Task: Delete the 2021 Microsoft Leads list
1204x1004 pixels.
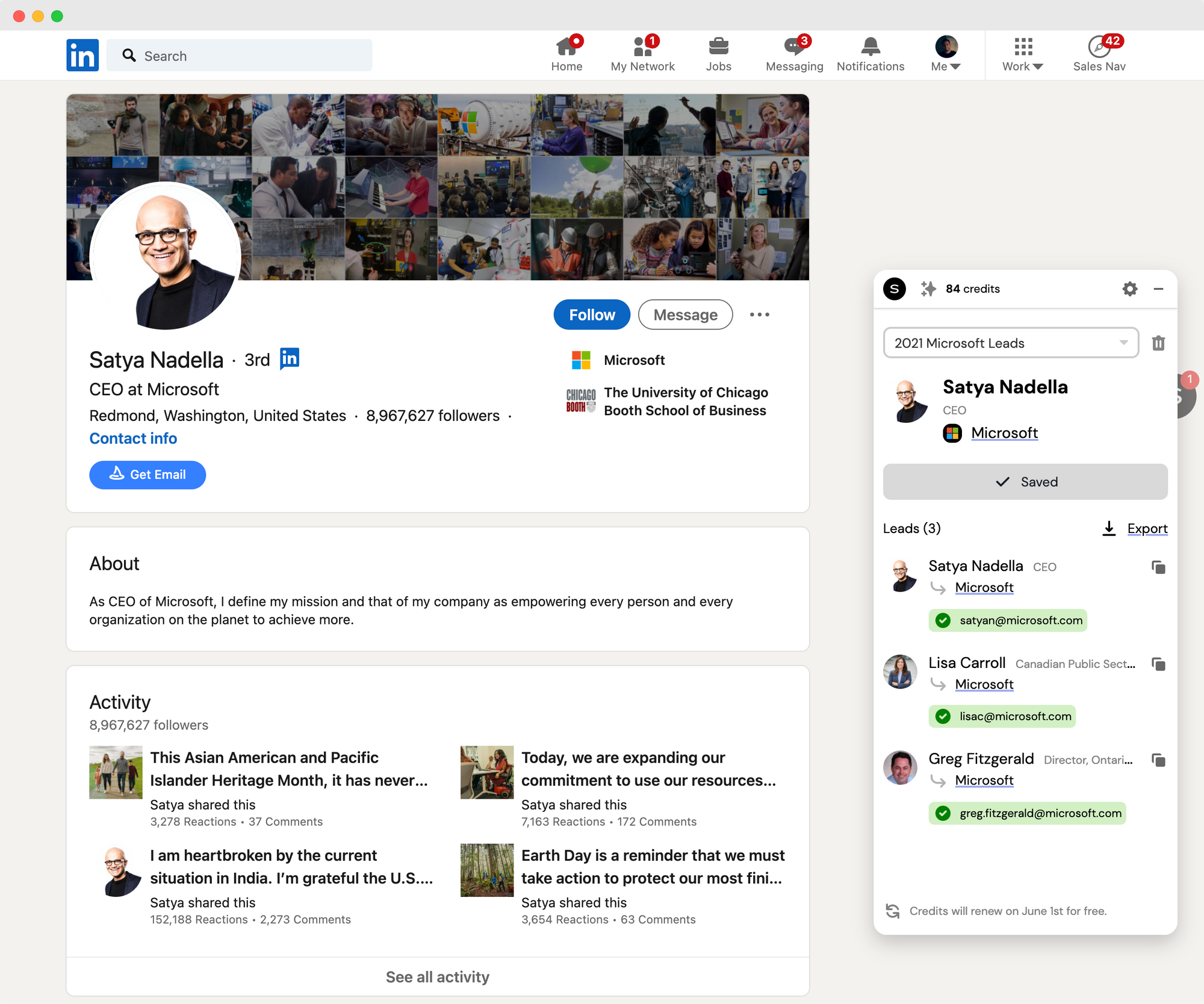Action: tap(1158, 343)
